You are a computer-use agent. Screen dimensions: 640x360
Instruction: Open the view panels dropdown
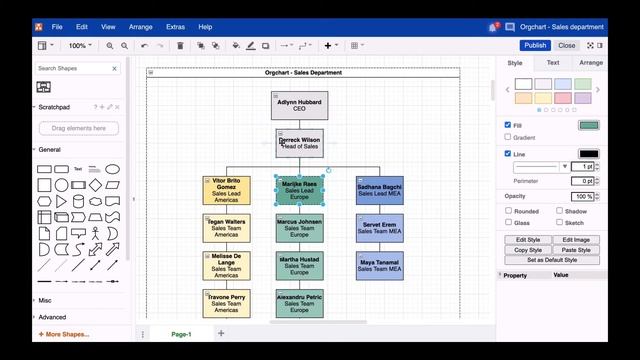(x=45, y=45)
